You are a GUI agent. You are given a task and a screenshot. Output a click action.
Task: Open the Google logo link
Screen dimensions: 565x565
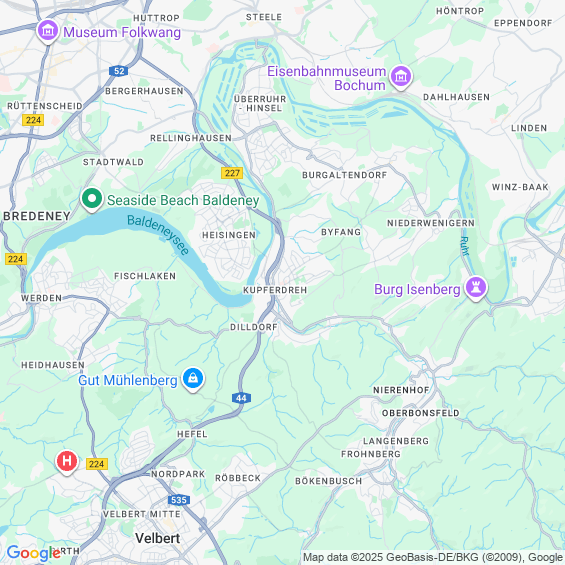pyautogui.click(x=34, y=553)
